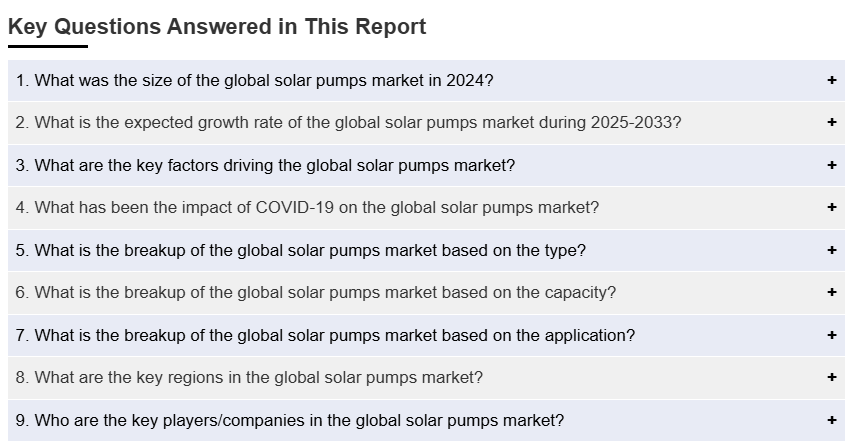Click plus icon beside COVID-19 impact question
The height and width of the screenshot is (448, 850).
point(831,208)
